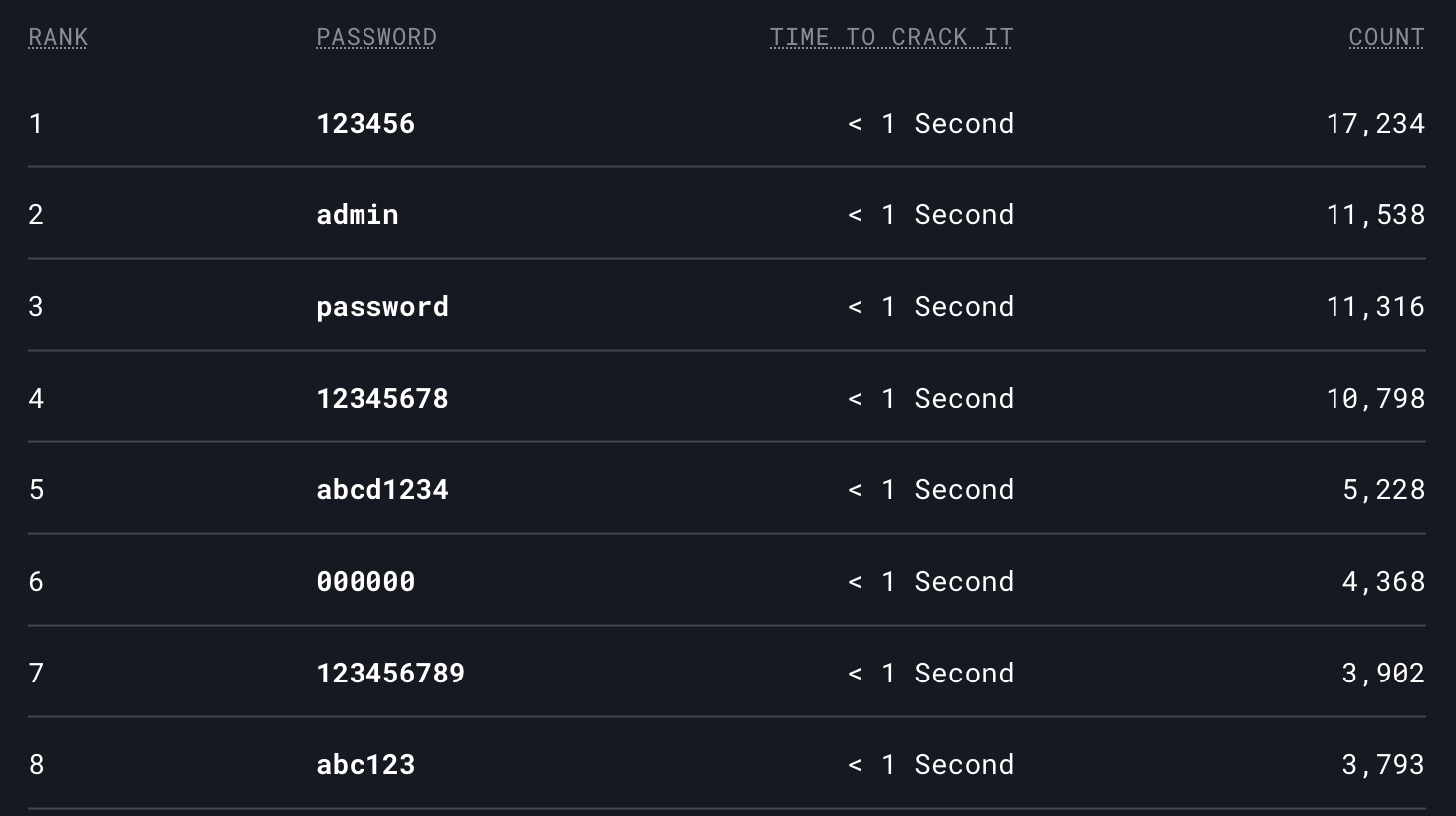Click the password entry in row 3
This screenshot has height=816, width=1456.
point(382,307)
